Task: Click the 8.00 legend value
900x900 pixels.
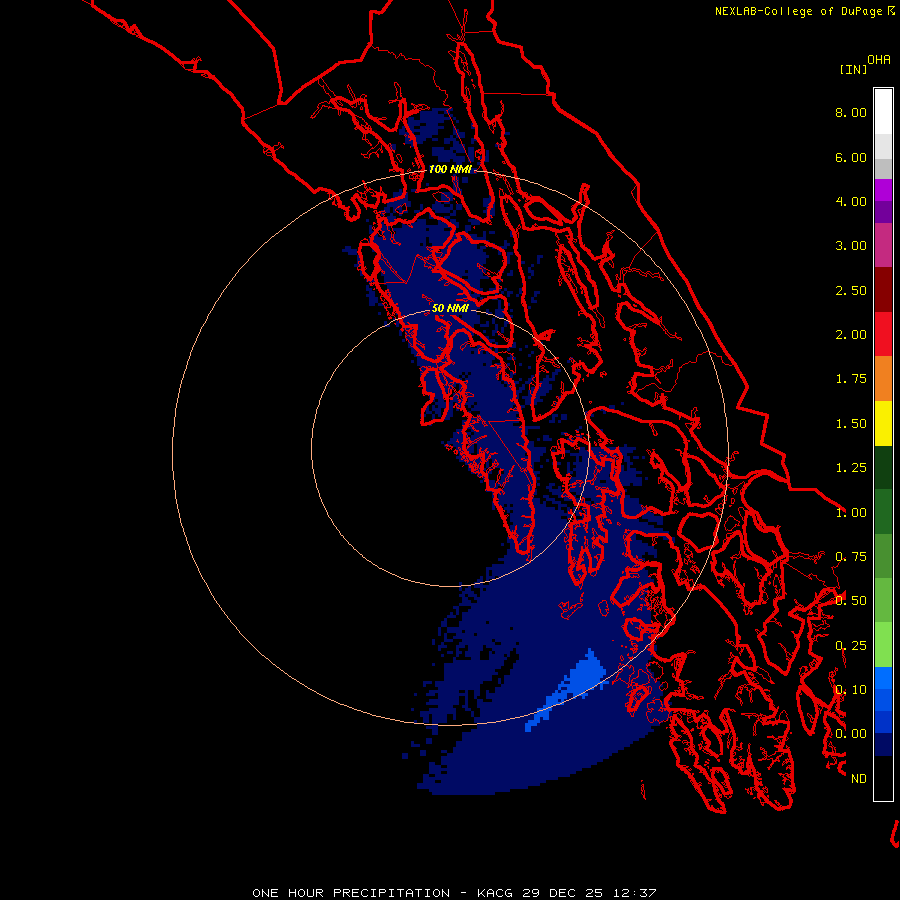Action: [851, 112]
